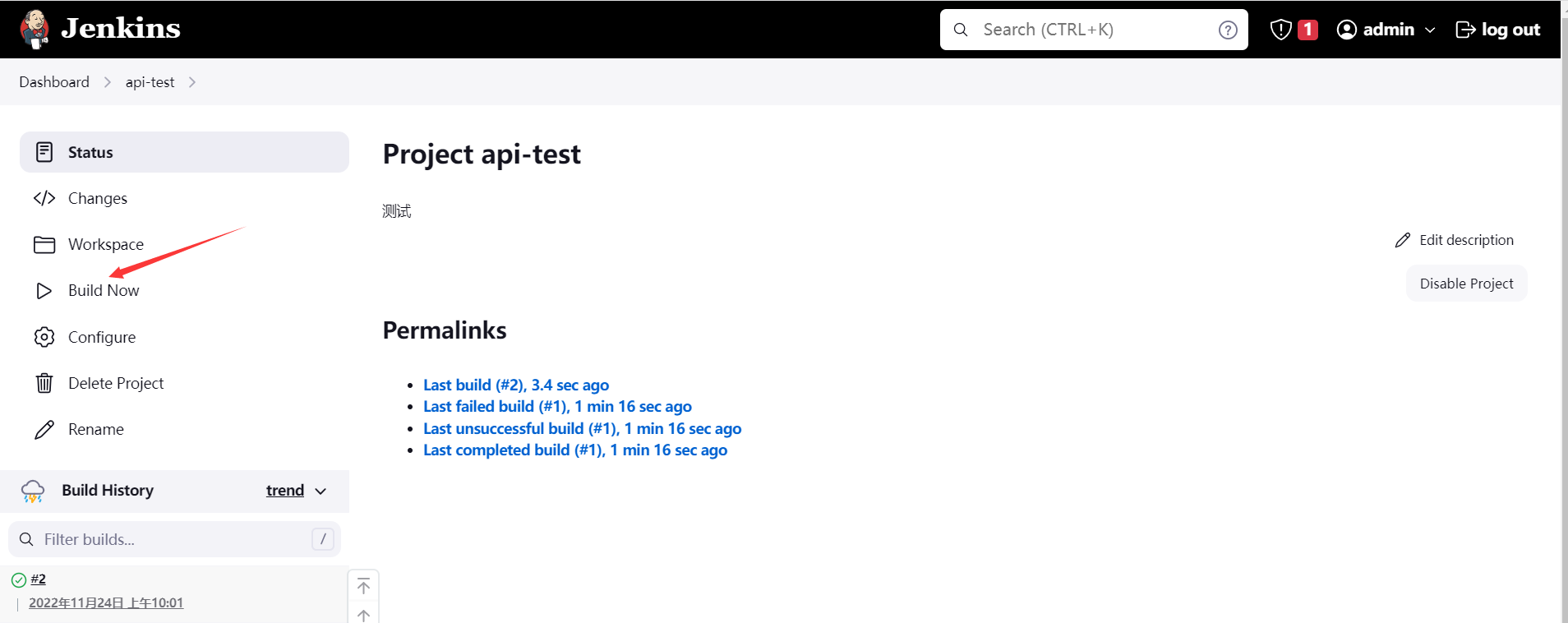Screen dimensions: 1568x623
Task: Click the search magnifier icon in header
Action: 961,30
